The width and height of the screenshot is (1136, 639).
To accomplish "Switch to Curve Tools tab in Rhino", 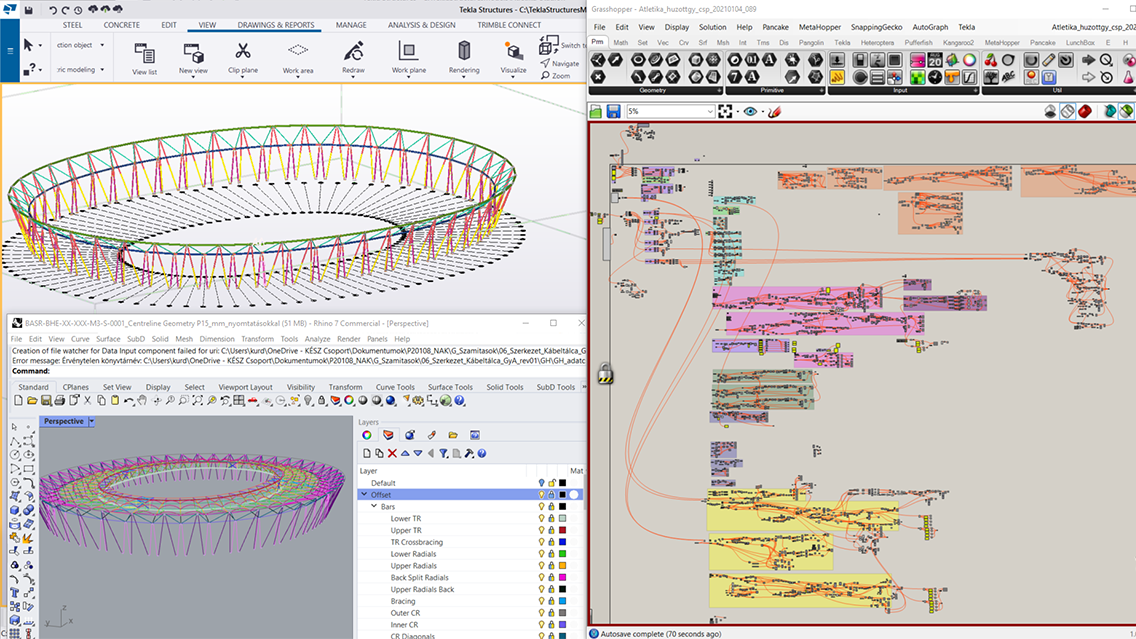I will click(x=395, y=387).
